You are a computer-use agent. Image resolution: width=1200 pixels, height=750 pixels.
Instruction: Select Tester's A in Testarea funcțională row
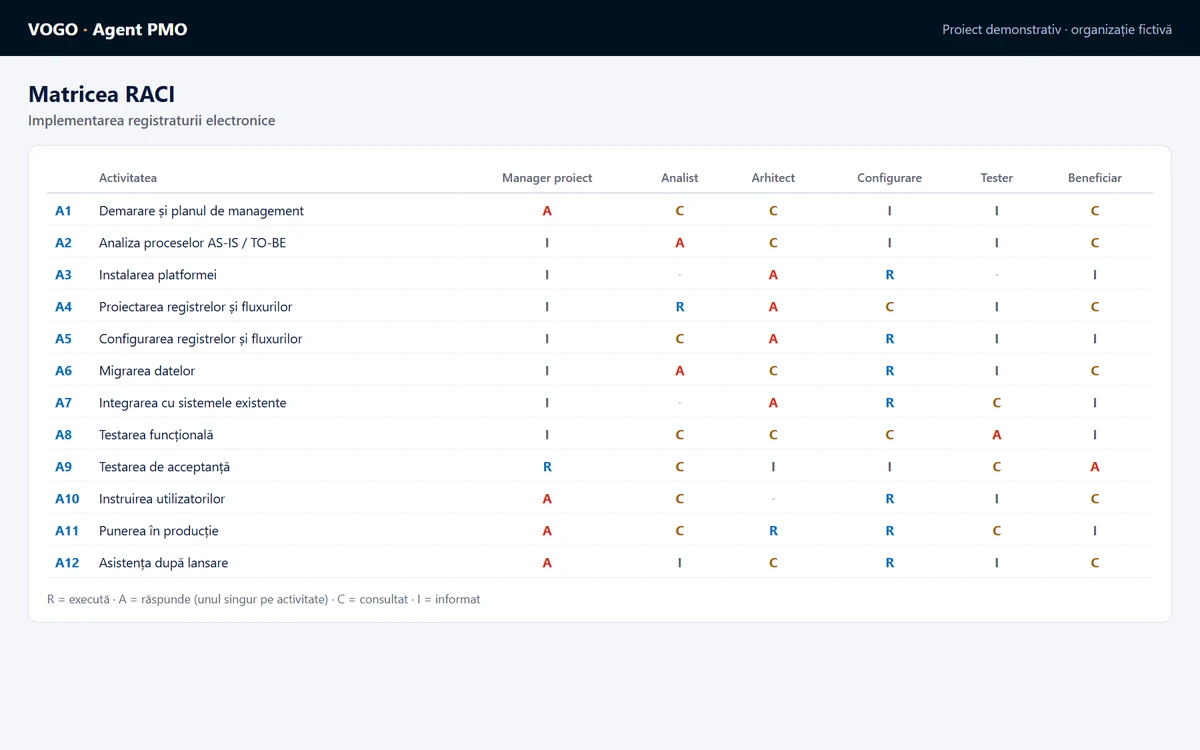997,435
